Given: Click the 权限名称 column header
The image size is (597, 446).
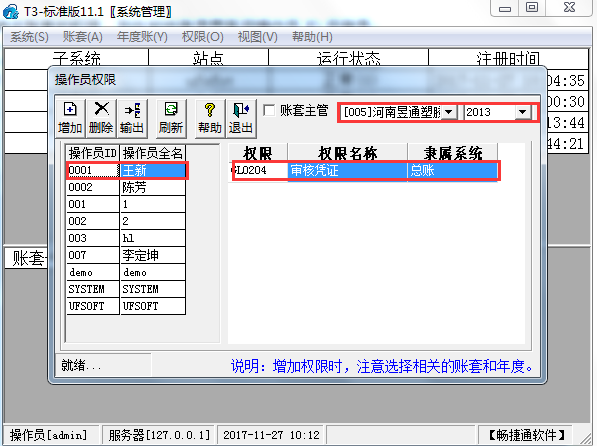Looking at the screenshot, I should click(x=348, y=153).
